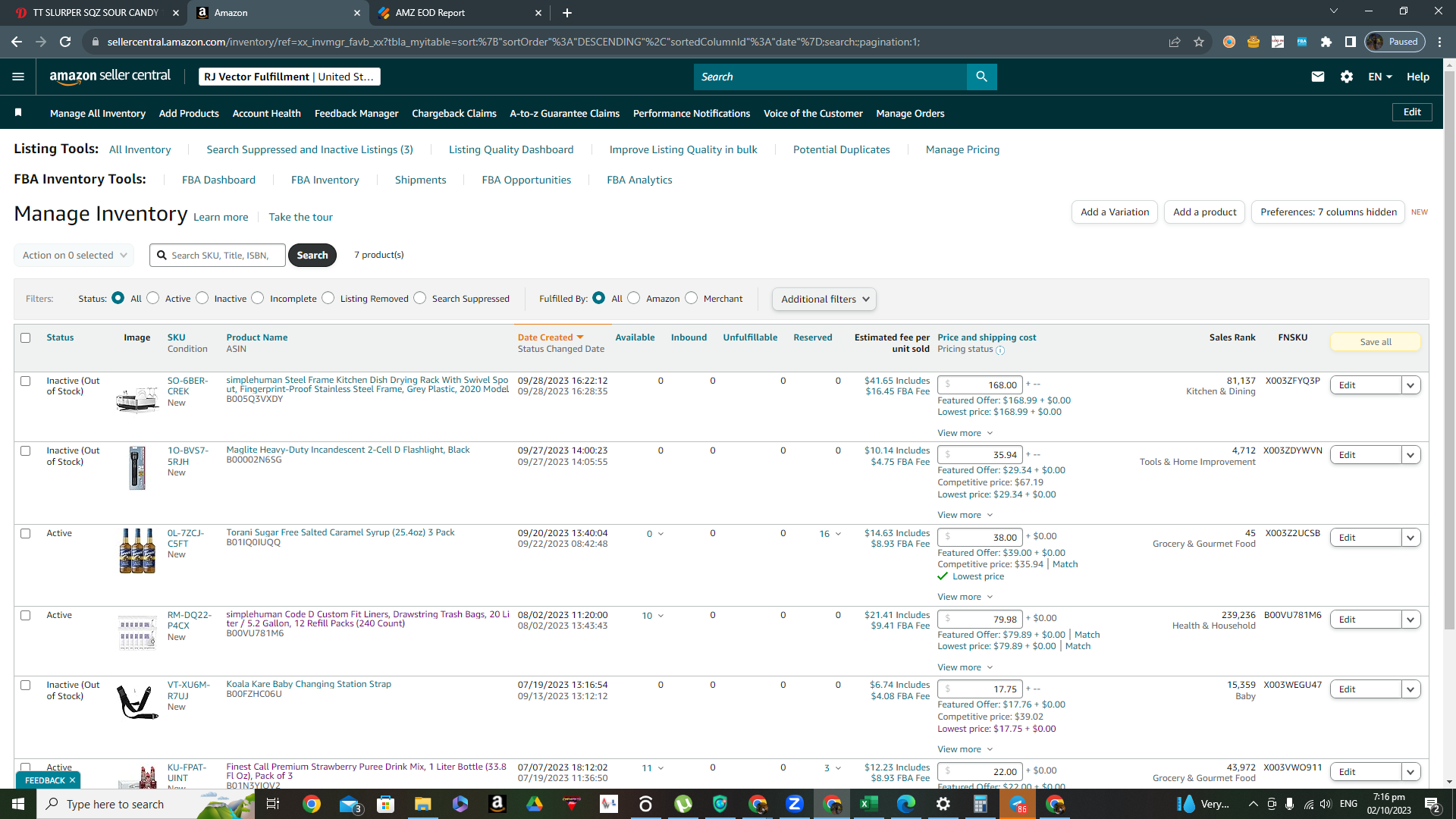This screenshot has width=1456, height=819.
Task: Open the Maglite Flashlight product thumbnail
Action: click(x=137, y=468)
